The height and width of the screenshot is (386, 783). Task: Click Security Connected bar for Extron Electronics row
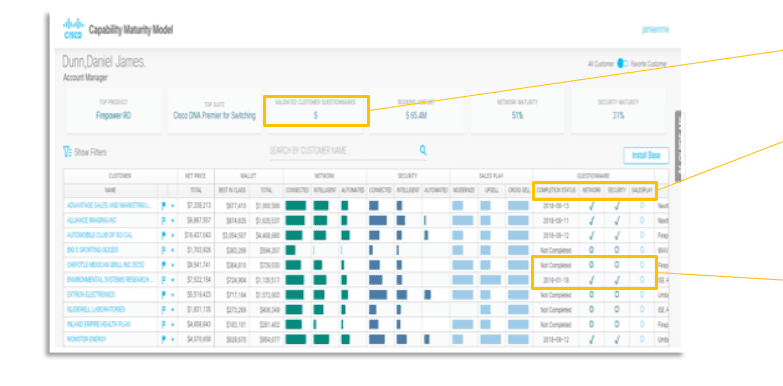pos(378,295)
